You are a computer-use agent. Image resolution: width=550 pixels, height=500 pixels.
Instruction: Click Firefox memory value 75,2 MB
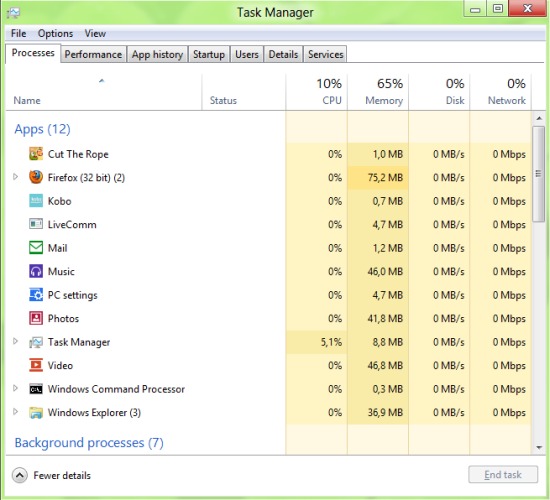pos(385,178)
